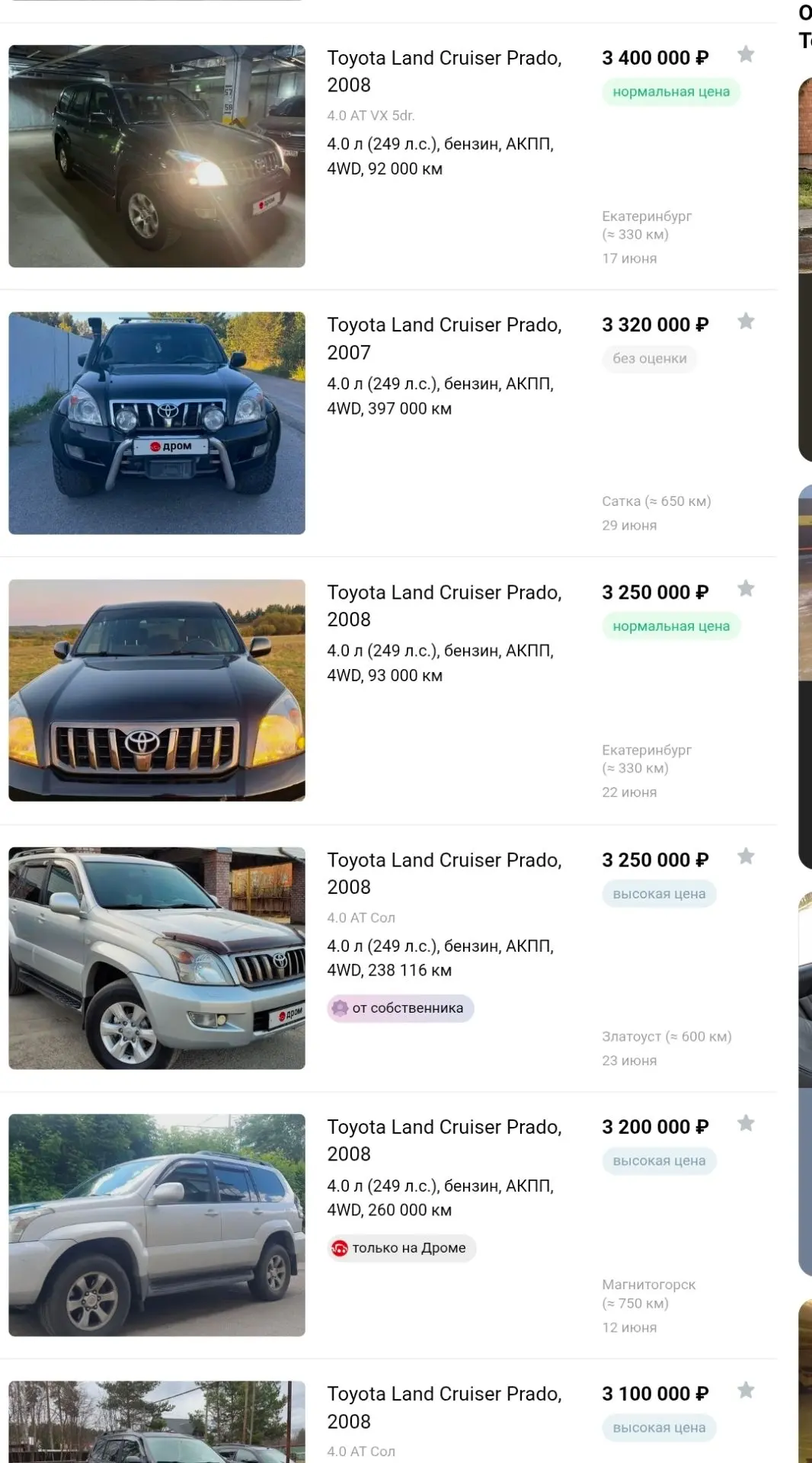
Task: Click the 'от собственника' badge
Action: 401,1008
